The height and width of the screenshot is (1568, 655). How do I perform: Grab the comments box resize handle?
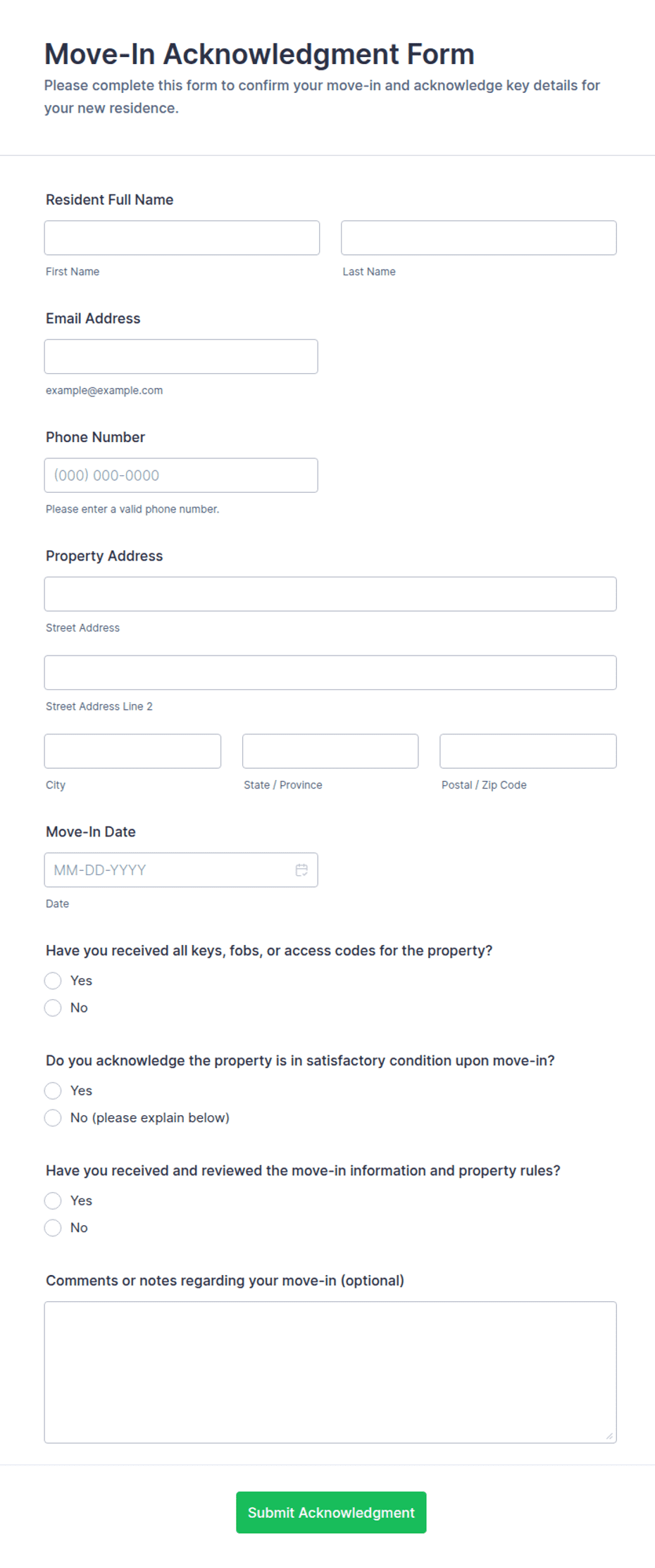(x=609, y=1436)
